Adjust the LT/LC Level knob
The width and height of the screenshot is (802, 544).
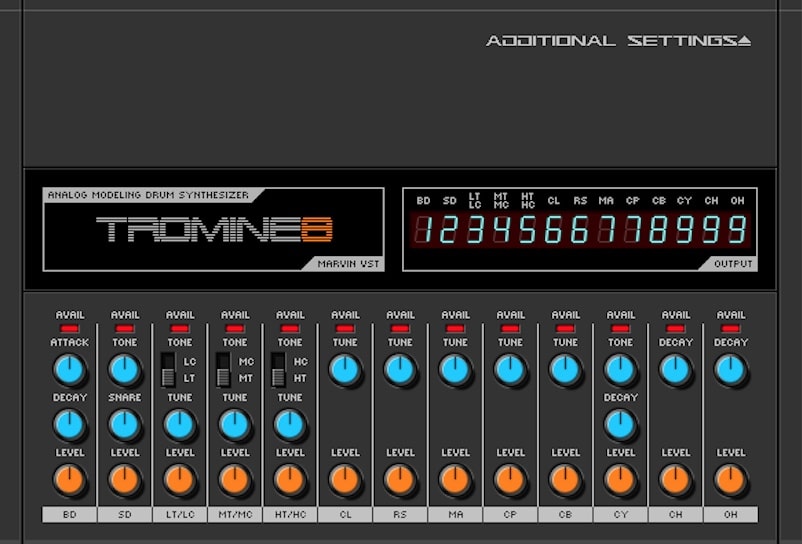click(x=180, y=480)
